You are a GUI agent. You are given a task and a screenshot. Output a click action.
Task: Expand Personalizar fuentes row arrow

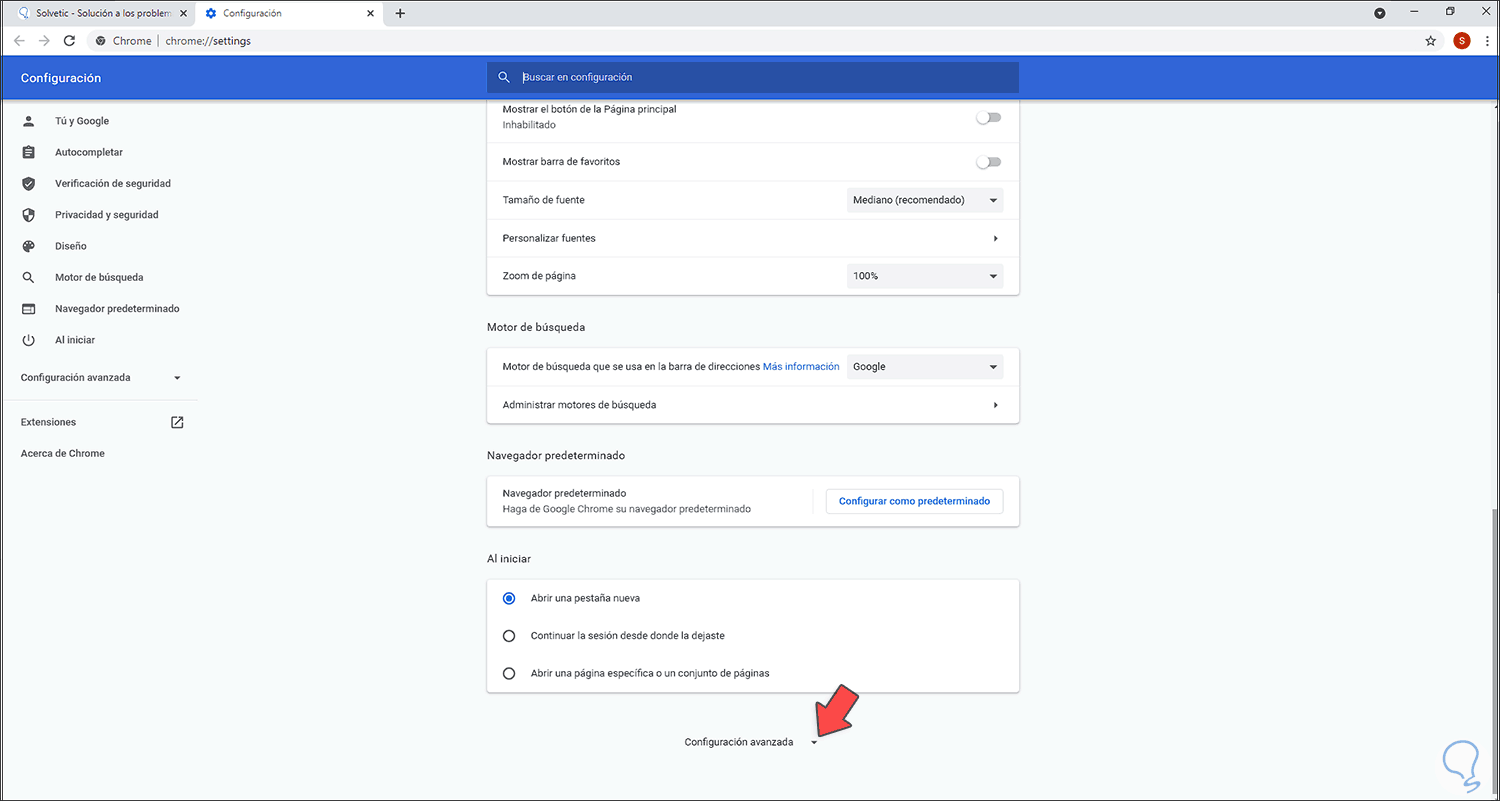point(995,238)
